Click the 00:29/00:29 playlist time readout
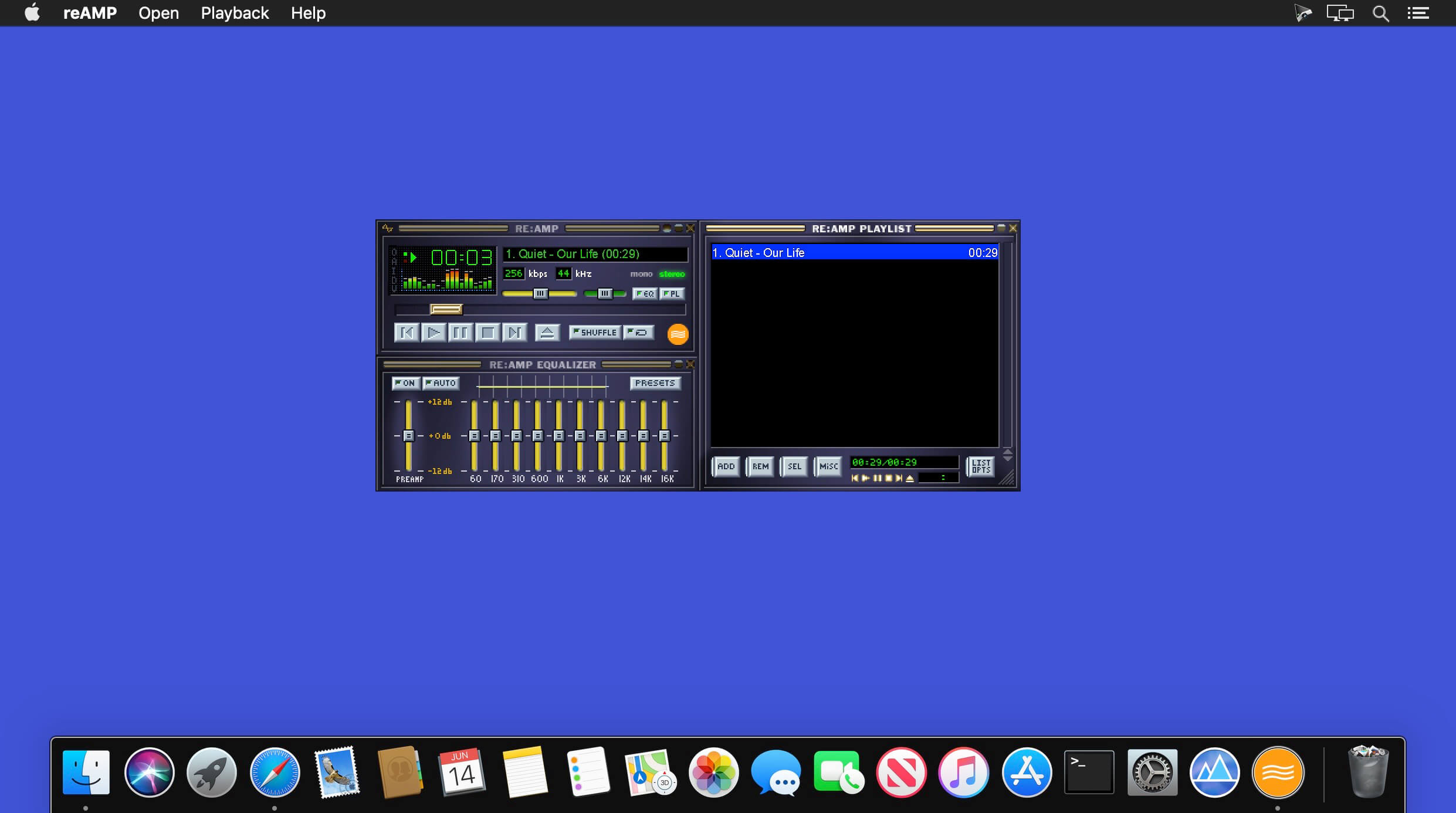Image resolution: width=1456 pixels, height=813 pixels. (x=903, y=462)
